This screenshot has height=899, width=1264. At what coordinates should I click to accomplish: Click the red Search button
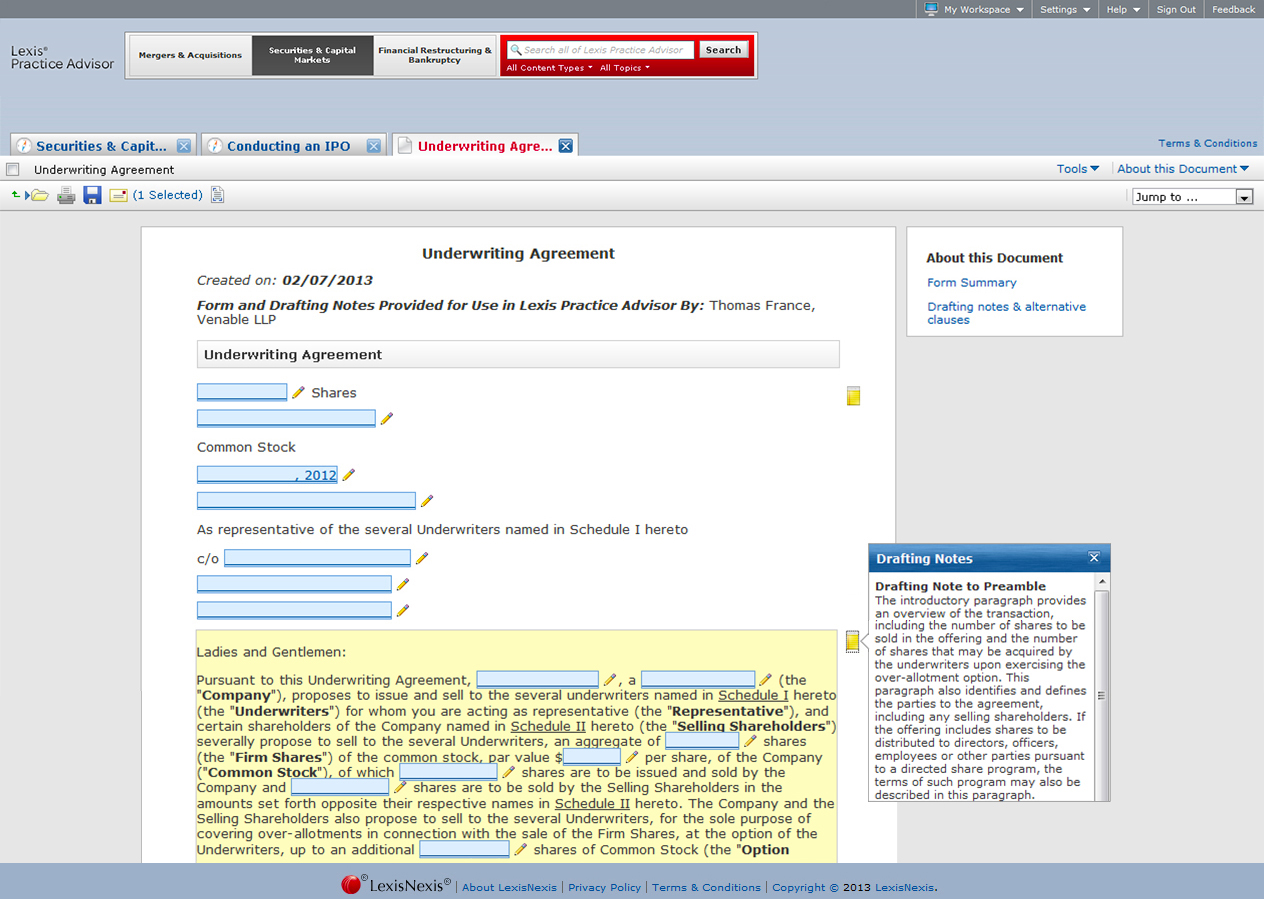[723, 50]
